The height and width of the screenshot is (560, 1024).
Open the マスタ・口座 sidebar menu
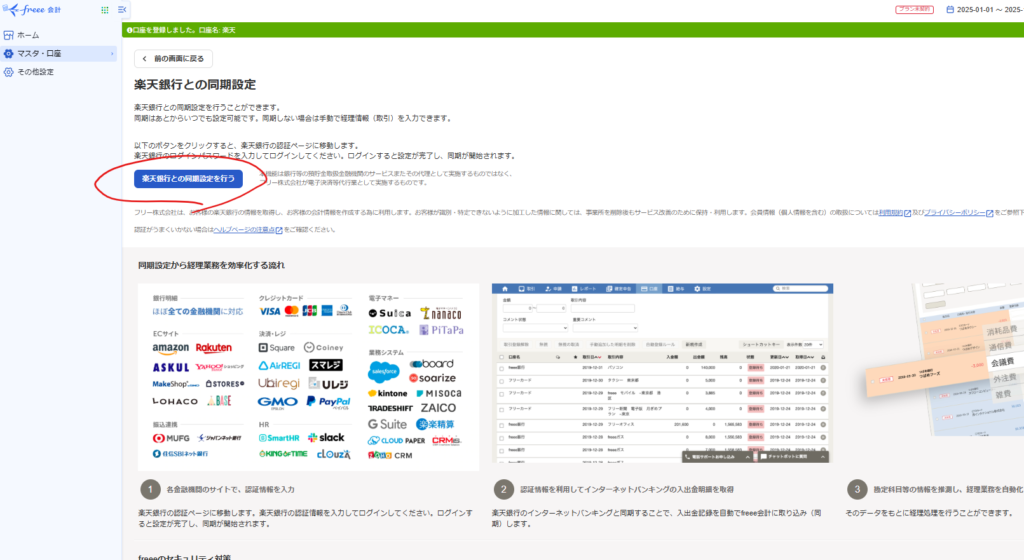click(59, 54)
